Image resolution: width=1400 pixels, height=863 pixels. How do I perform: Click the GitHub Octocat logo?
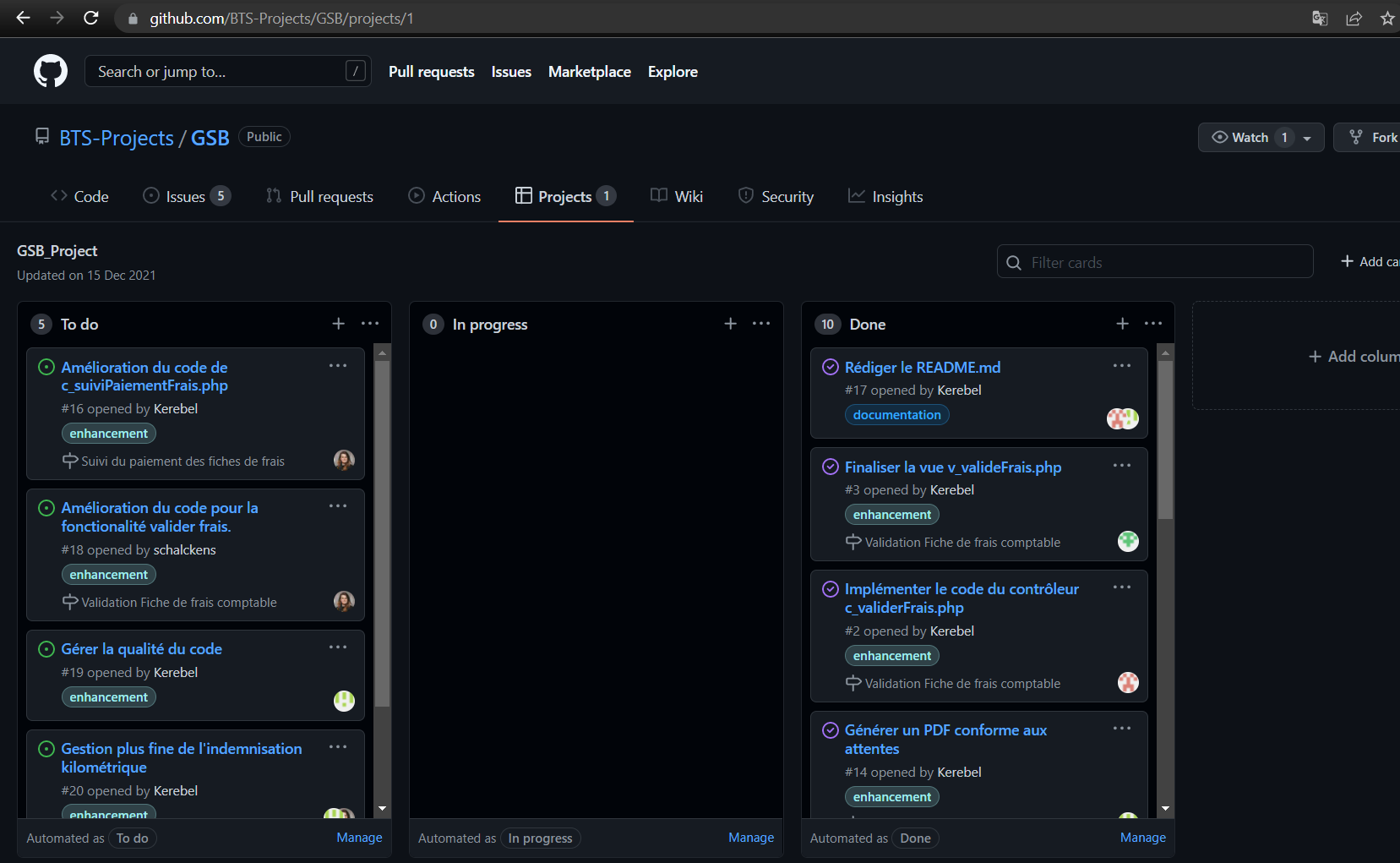pos(51,71)
